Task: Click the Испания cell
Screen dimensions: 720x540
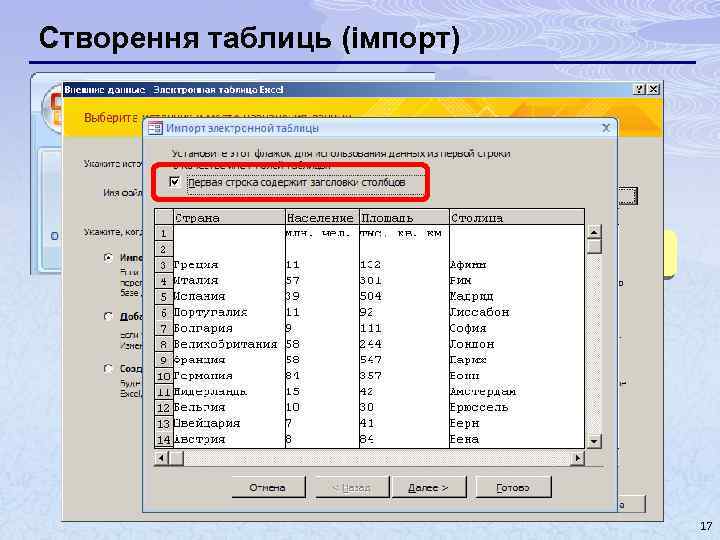Action: tap(229, 297)
